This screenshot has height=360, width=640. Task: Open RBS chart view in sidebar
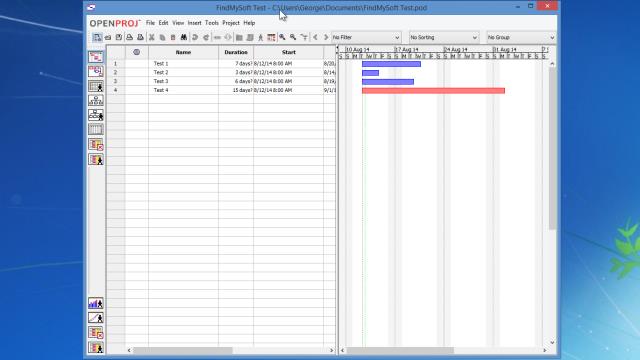96,115
